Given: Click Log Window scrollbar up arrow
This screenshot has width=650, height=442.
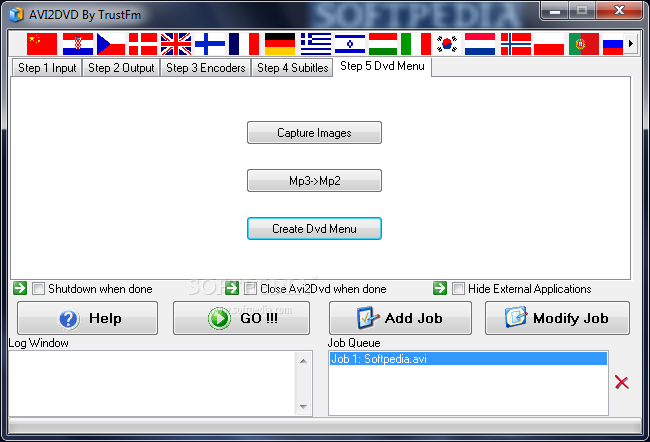Looking at the screenshot, I should pos(303,361).
